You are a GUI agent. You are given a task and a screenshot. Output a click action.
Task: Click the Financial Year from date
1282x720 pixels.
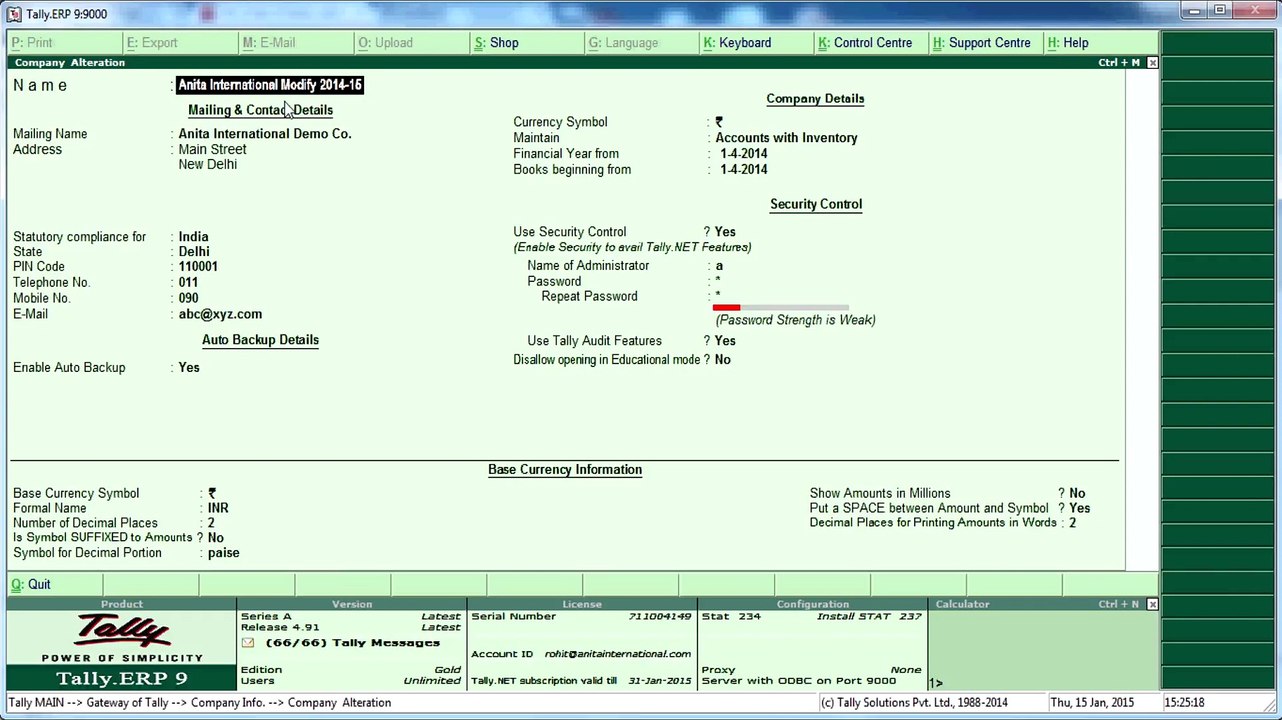743,154
